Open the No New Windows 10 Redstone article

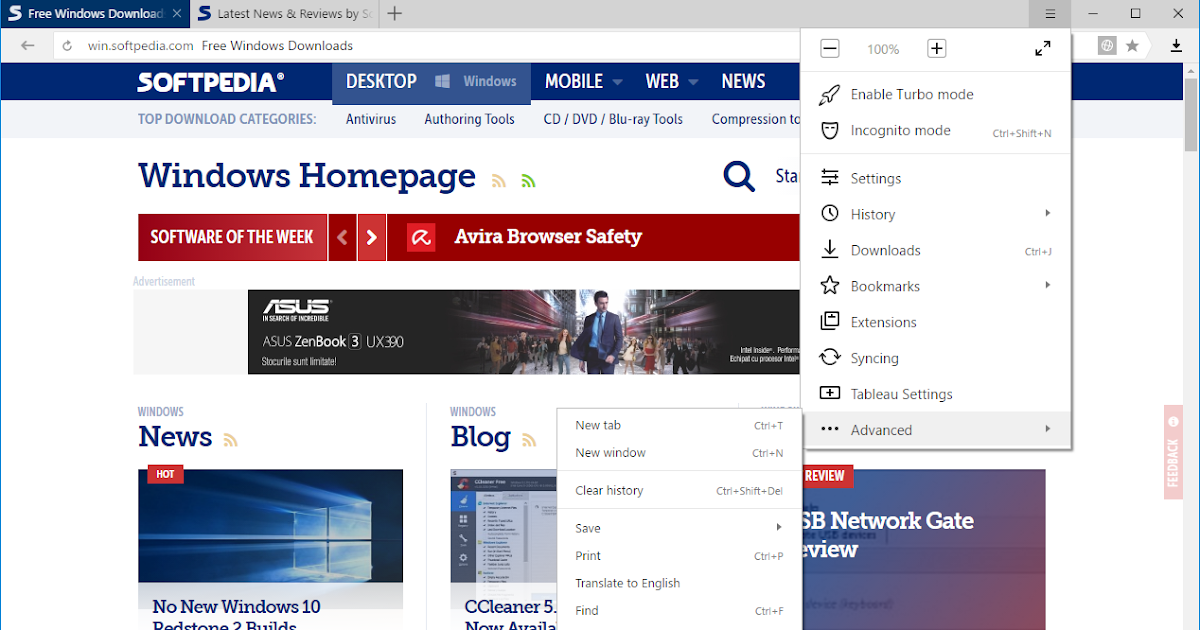tap(237, 615)
